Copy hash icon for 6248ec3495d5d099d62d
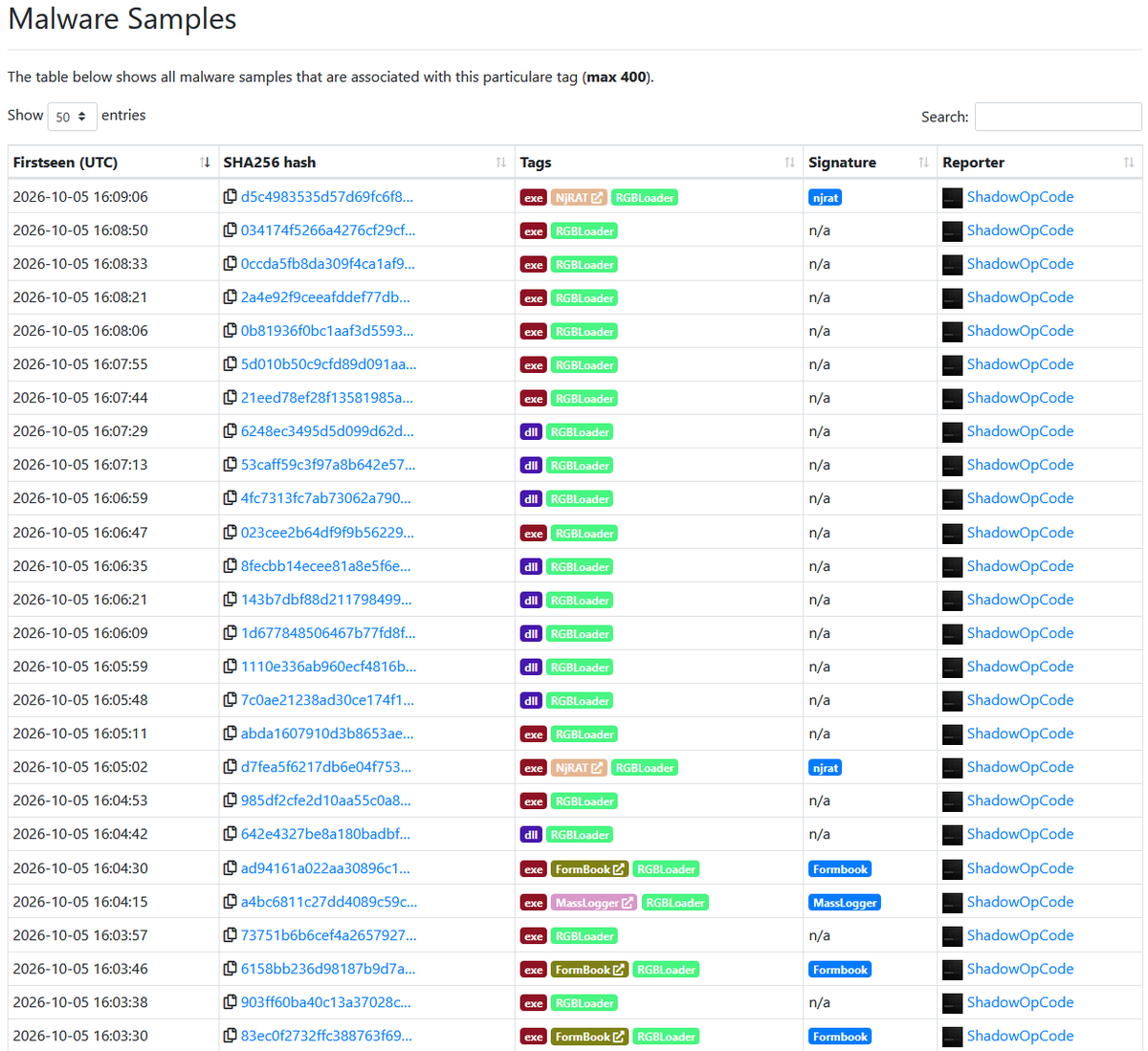Image resolution: width=1148 pixels, height=1051 pixels. pyautogui.click(x=230, y=431)
